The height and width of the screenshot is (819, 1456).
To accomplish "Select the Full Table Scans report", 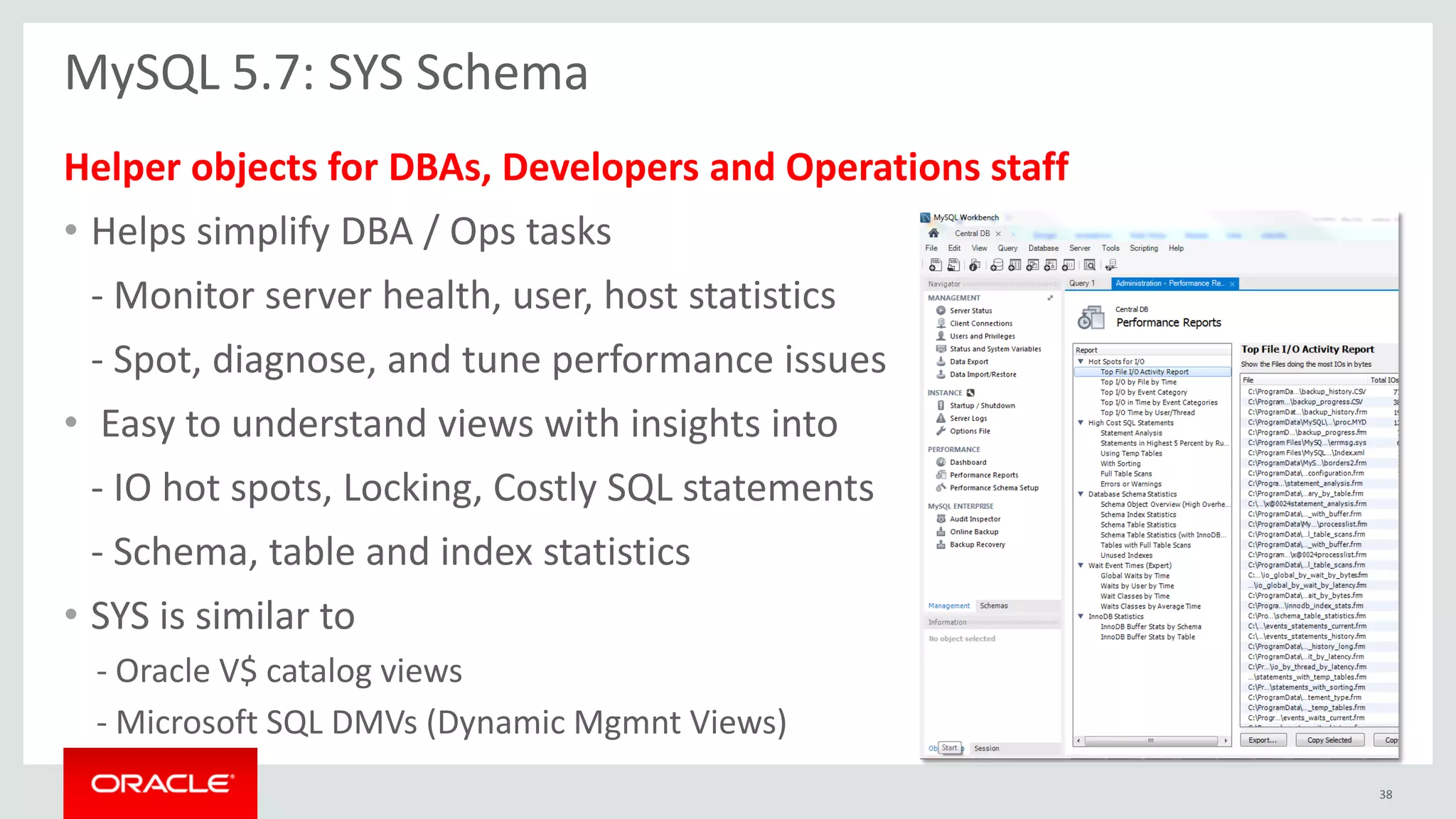I will coord(1126,474).
